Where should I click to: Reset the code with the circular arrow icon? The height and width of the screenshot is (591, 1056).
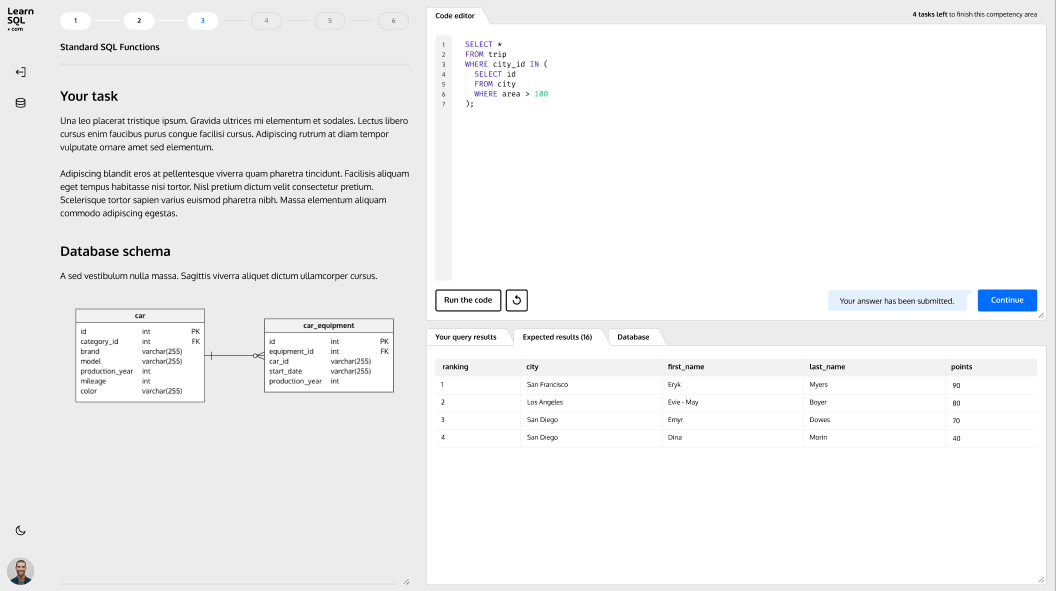[517, 300]
